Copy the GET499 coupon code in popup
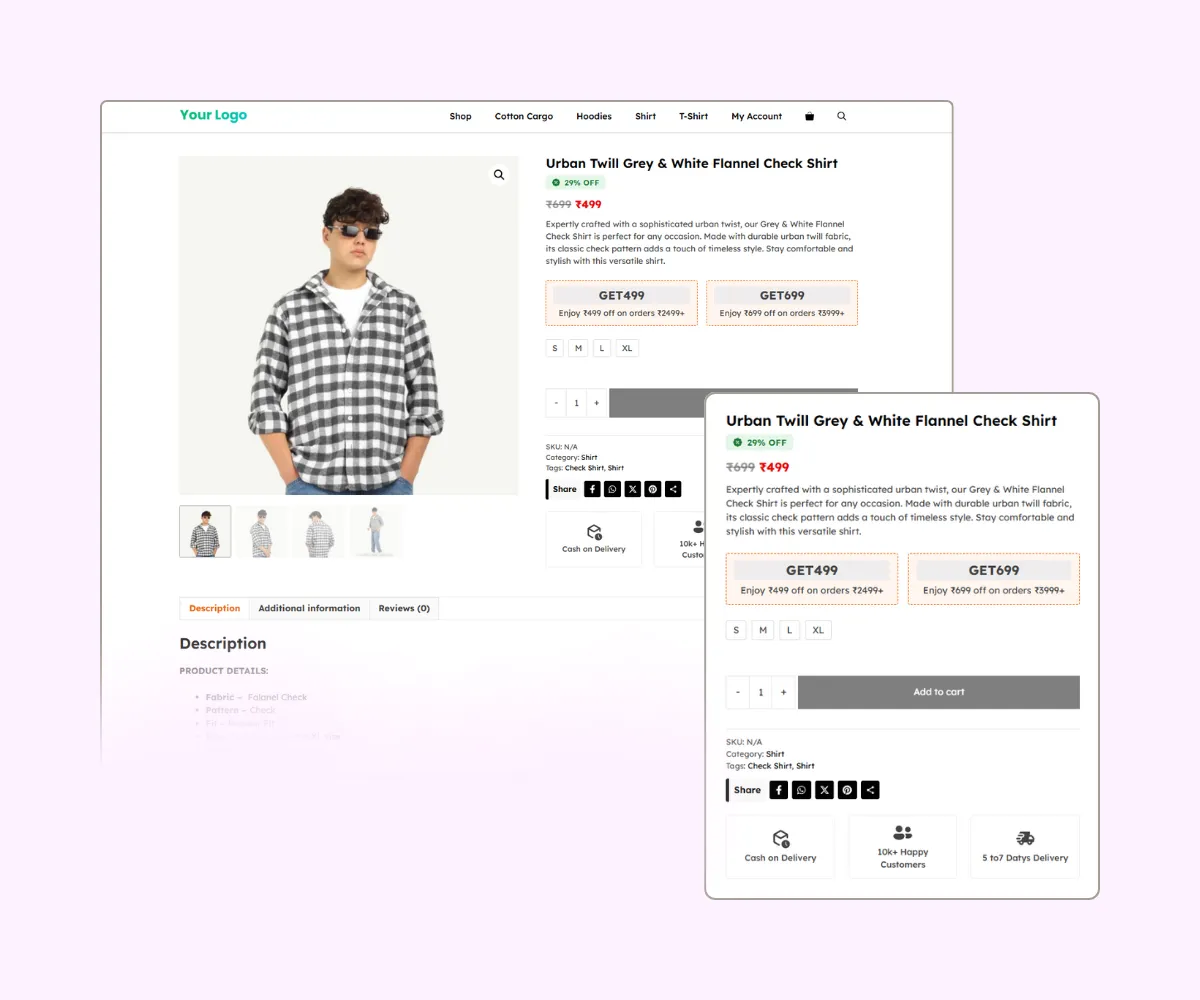 coord(812,570)
